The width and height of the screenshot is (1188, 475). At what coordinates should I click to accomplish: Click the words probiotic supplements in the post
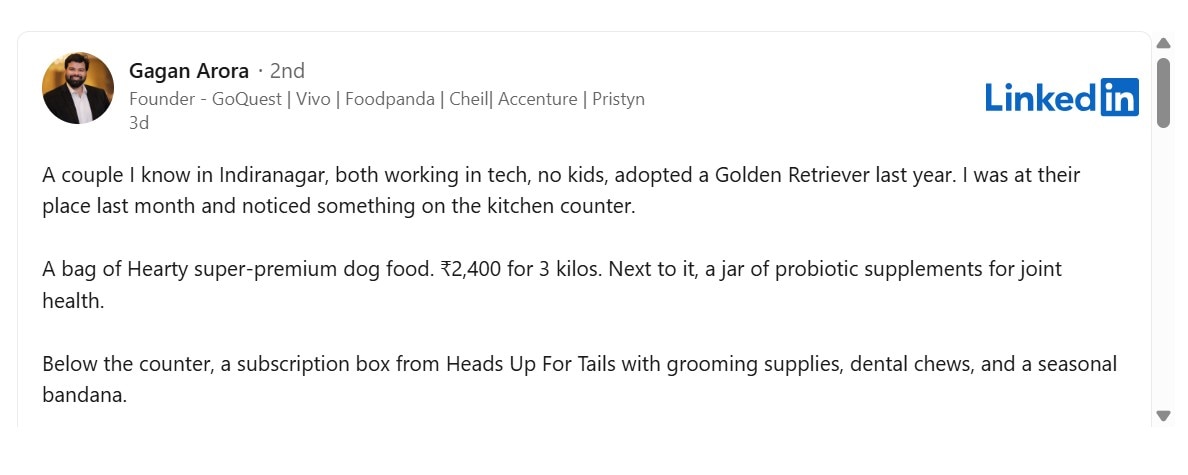coord(814,270)
